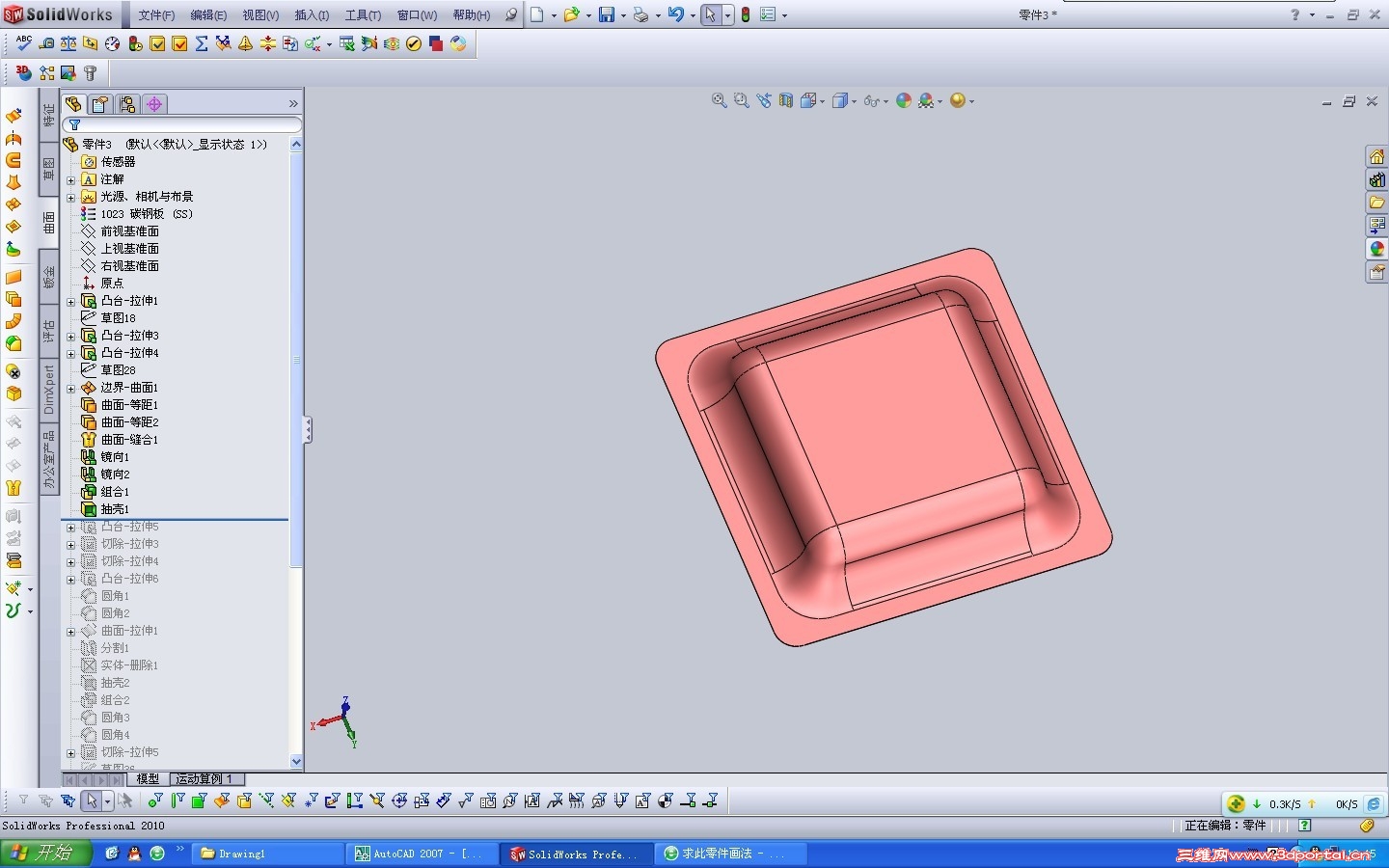1389x868 pixels.
Task: Open the mass properties scales icon
Action: pos(68,43)
